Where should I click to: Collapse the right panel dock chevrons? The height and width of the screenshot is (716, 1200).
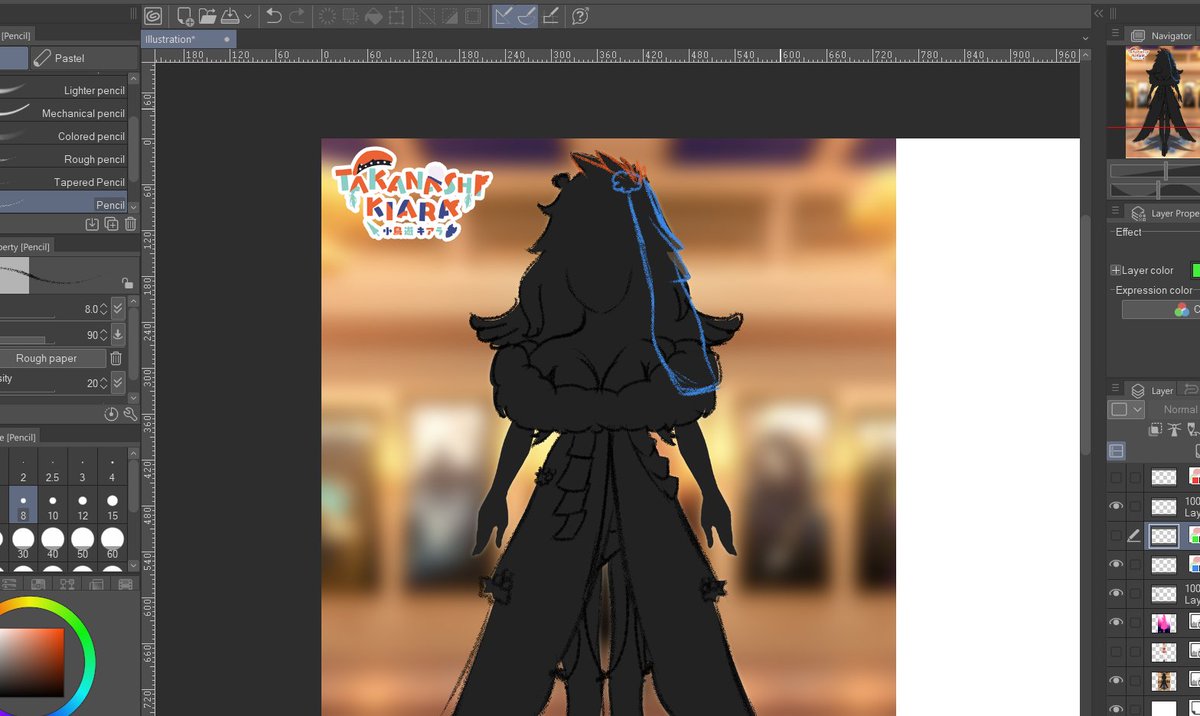(x=1098, y=13)
